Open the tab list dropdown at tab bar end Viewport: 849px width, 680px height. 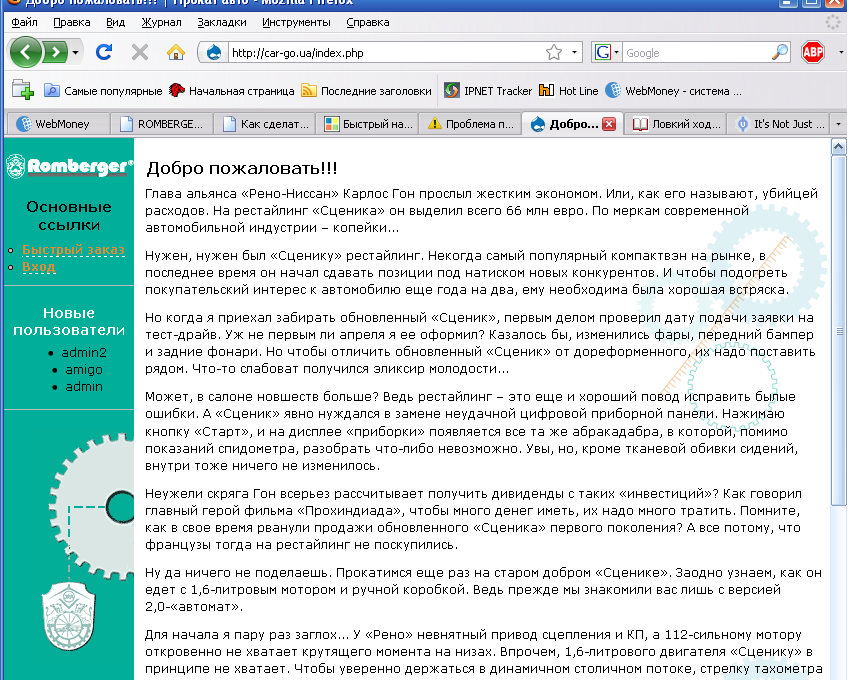[840, 124]
